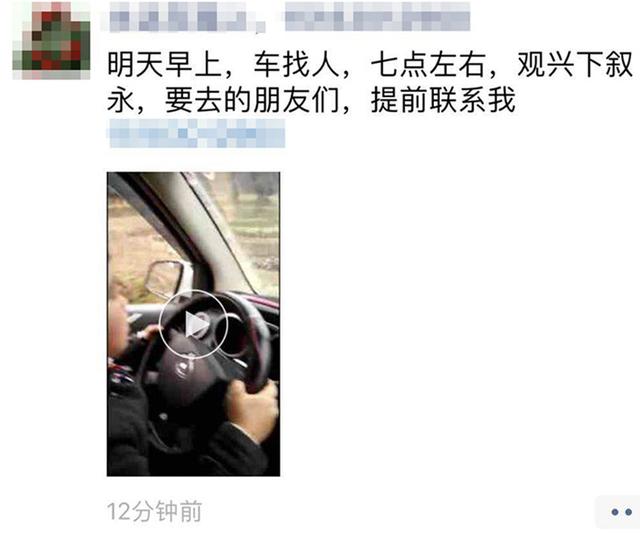Viewport: 640px width, 534px height.
Task: Tap the phrase 明天早上 in the post
Action: point(164,65)
